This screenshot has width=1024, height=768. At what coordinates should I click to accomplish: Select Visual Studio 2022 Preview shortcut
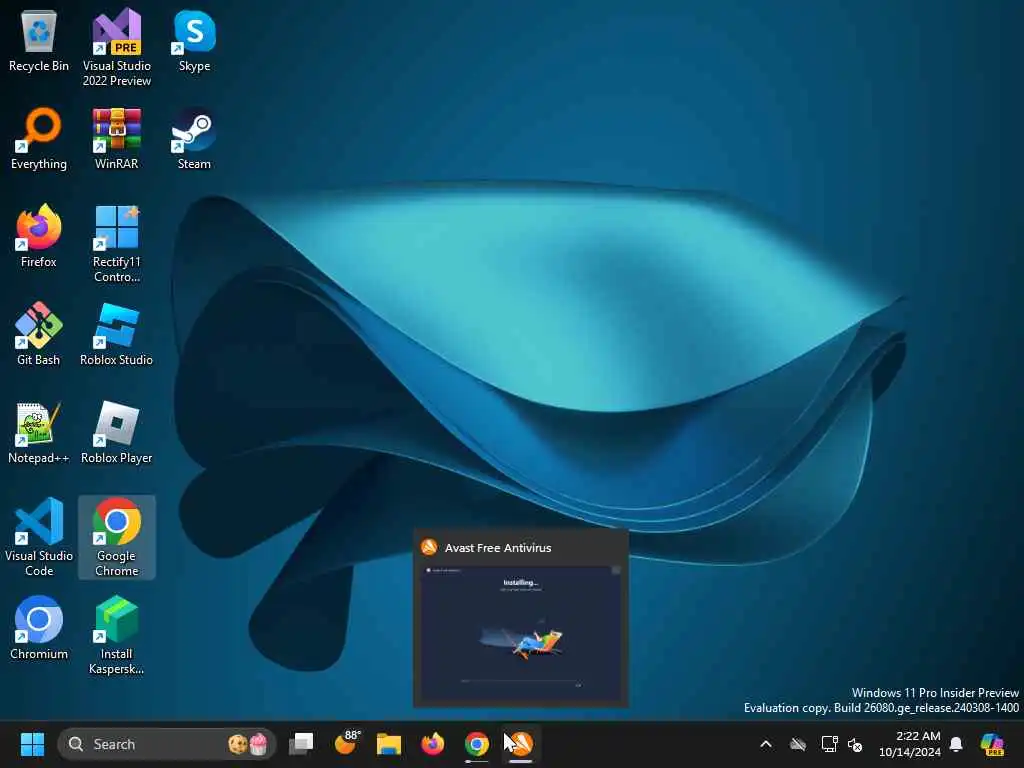pyautogui.click(x=117, y=47)
